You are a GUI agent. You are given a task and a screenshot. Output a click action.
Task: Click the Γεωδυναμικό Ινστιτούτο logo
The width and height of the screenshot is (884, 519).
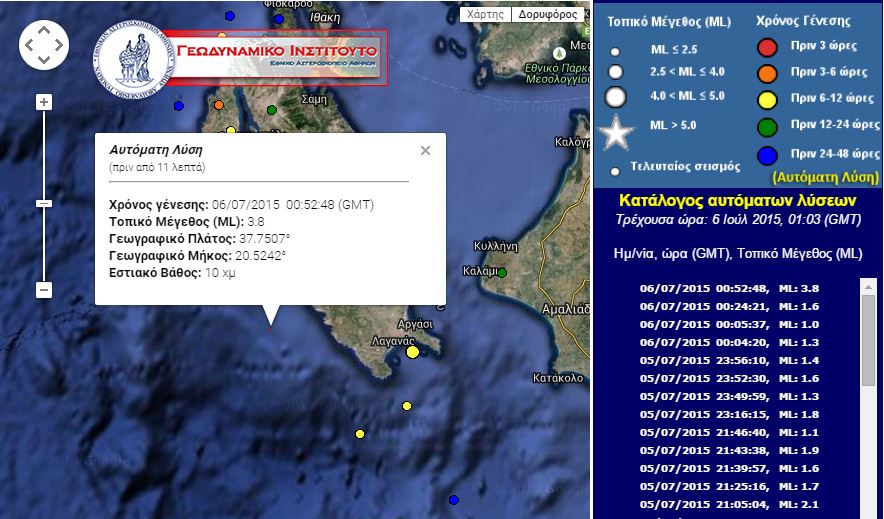coord(242,57)
